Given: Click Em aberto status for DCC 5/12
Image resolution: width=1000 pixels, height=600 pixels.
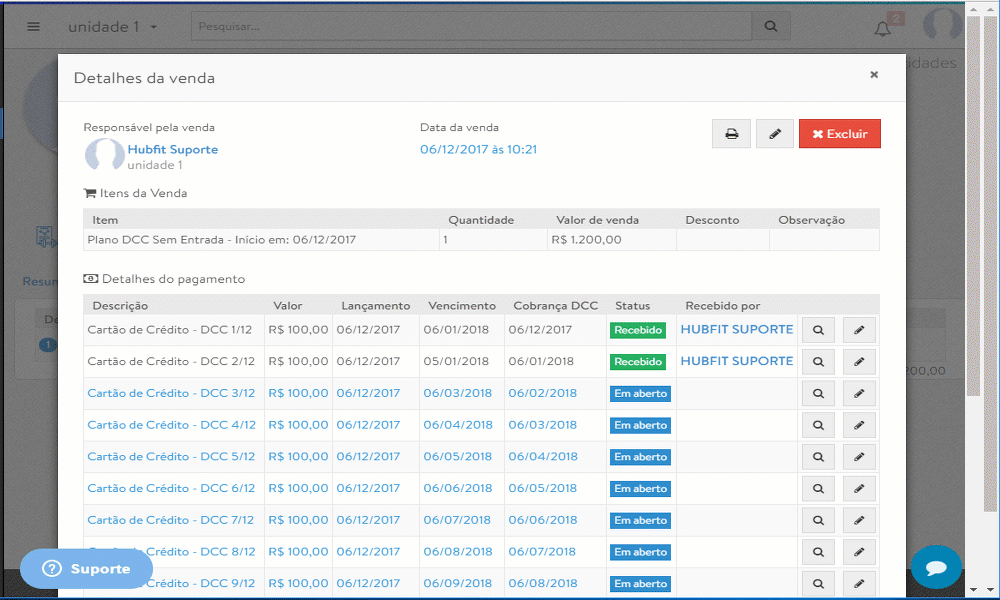Looking at the screenshot, I should (x=640, y=457).
